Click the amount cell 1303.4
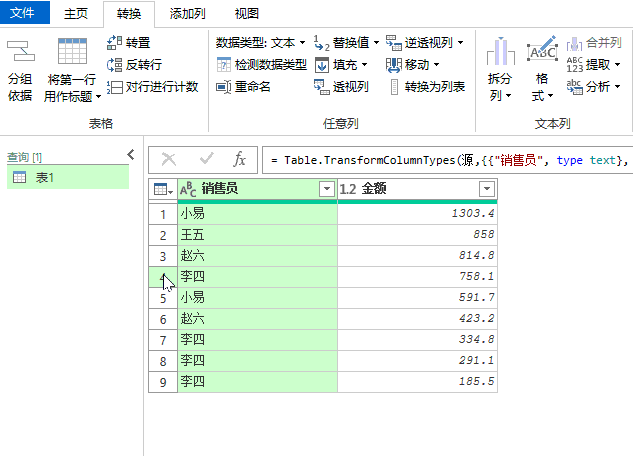Screen dimensions: 633x456 click(x=417, y=213)
